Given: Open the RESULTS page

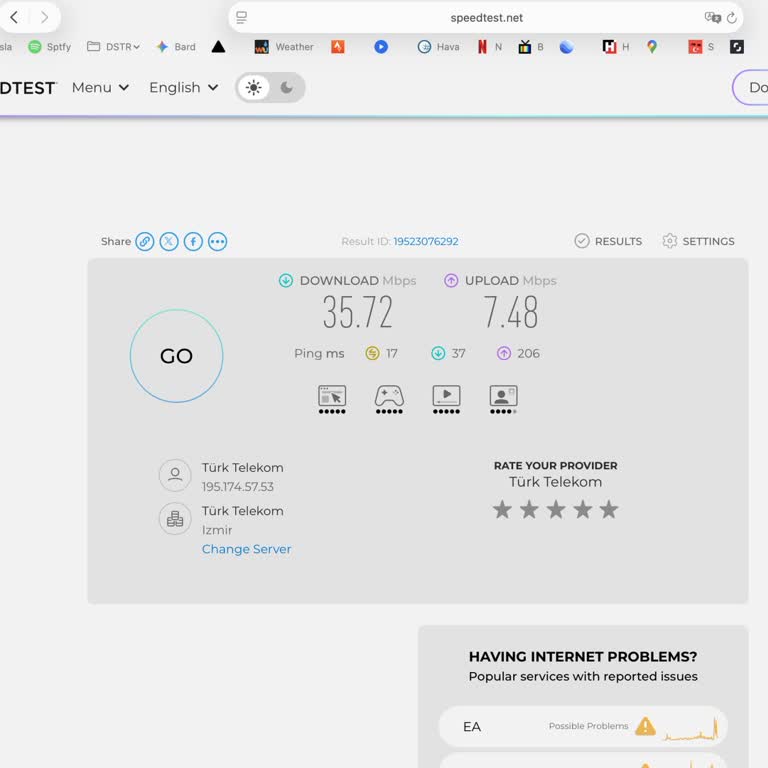Looking at the screenshot, I should [608, 241].
